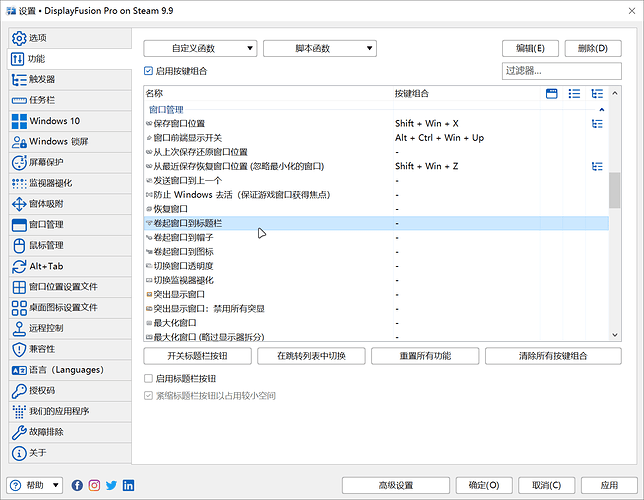This screenshot has height=500, width=644.
Task: Click the LinkedIn icon
Action: (x=129, y=486)
